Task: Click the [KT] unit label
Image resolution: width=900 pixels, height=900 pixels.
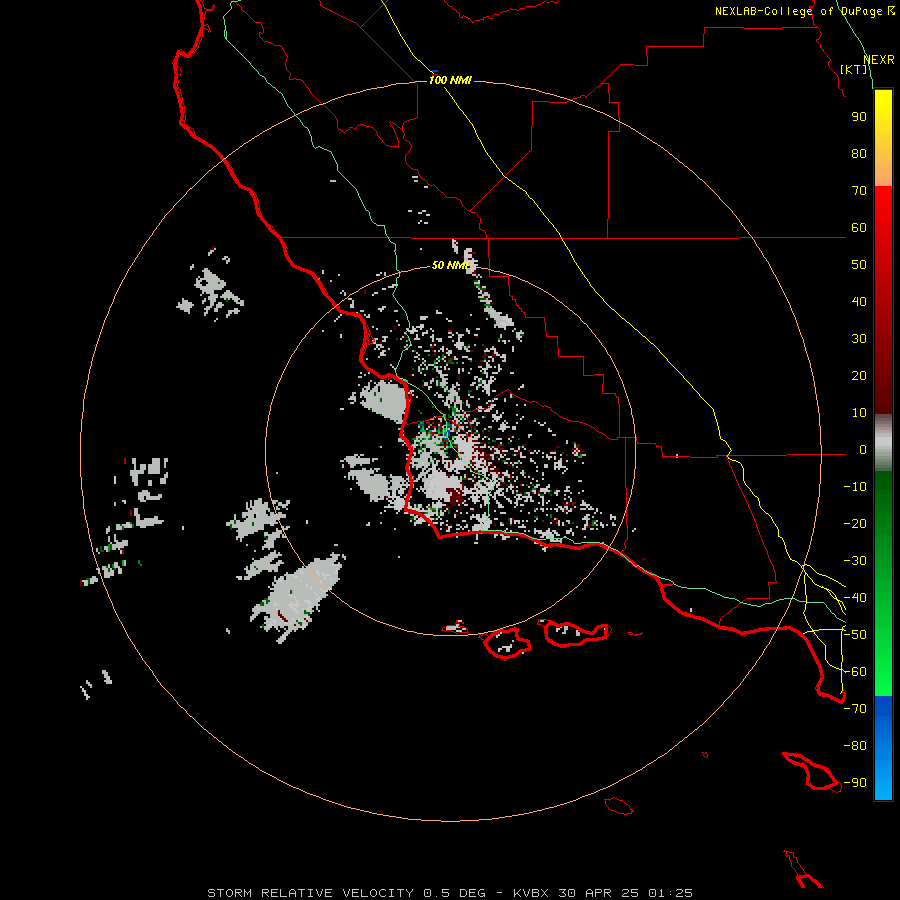Action: [x=854, y=69]
